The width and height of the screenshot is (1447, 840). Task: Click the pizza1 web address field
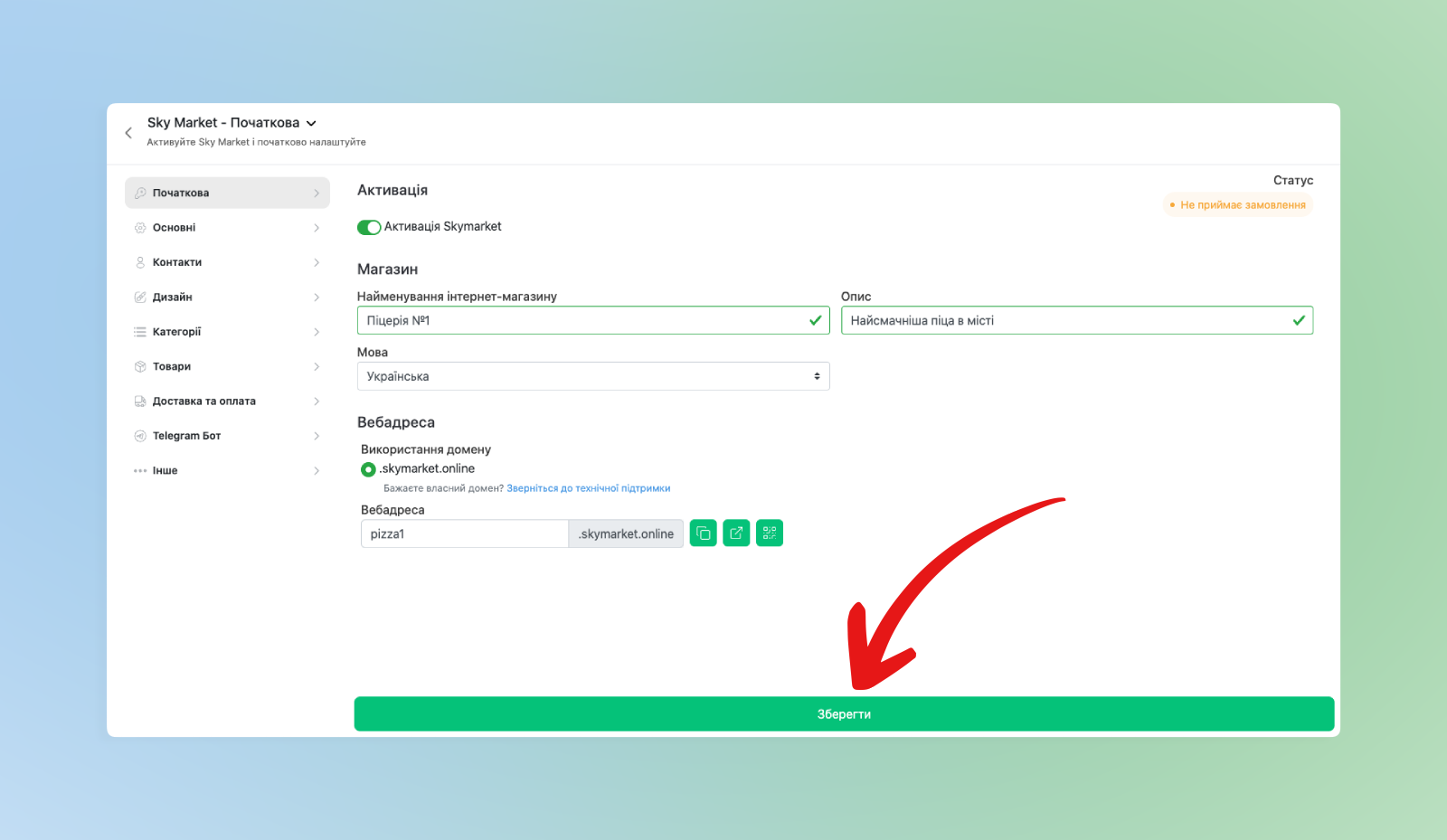tap(463, 533)
